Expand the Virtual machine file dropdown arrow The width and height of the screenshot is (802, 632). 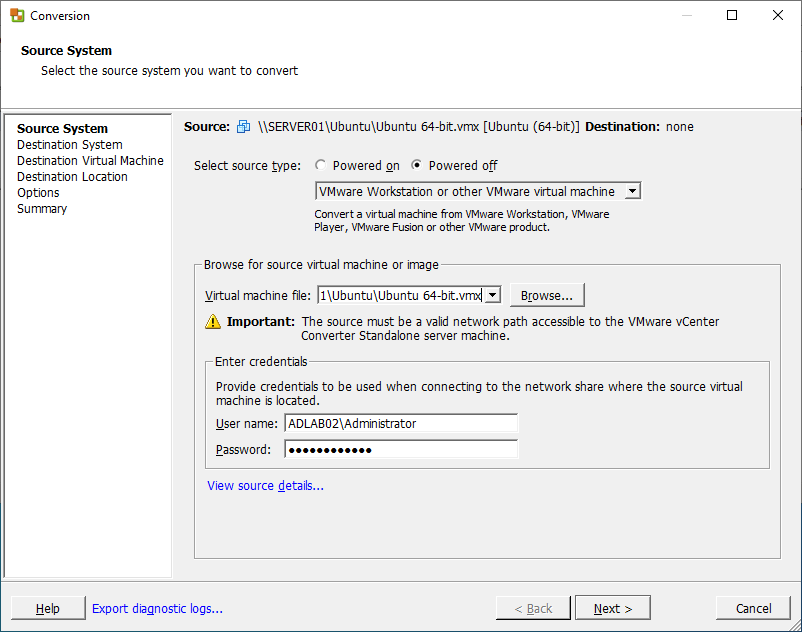pos(492,295)
